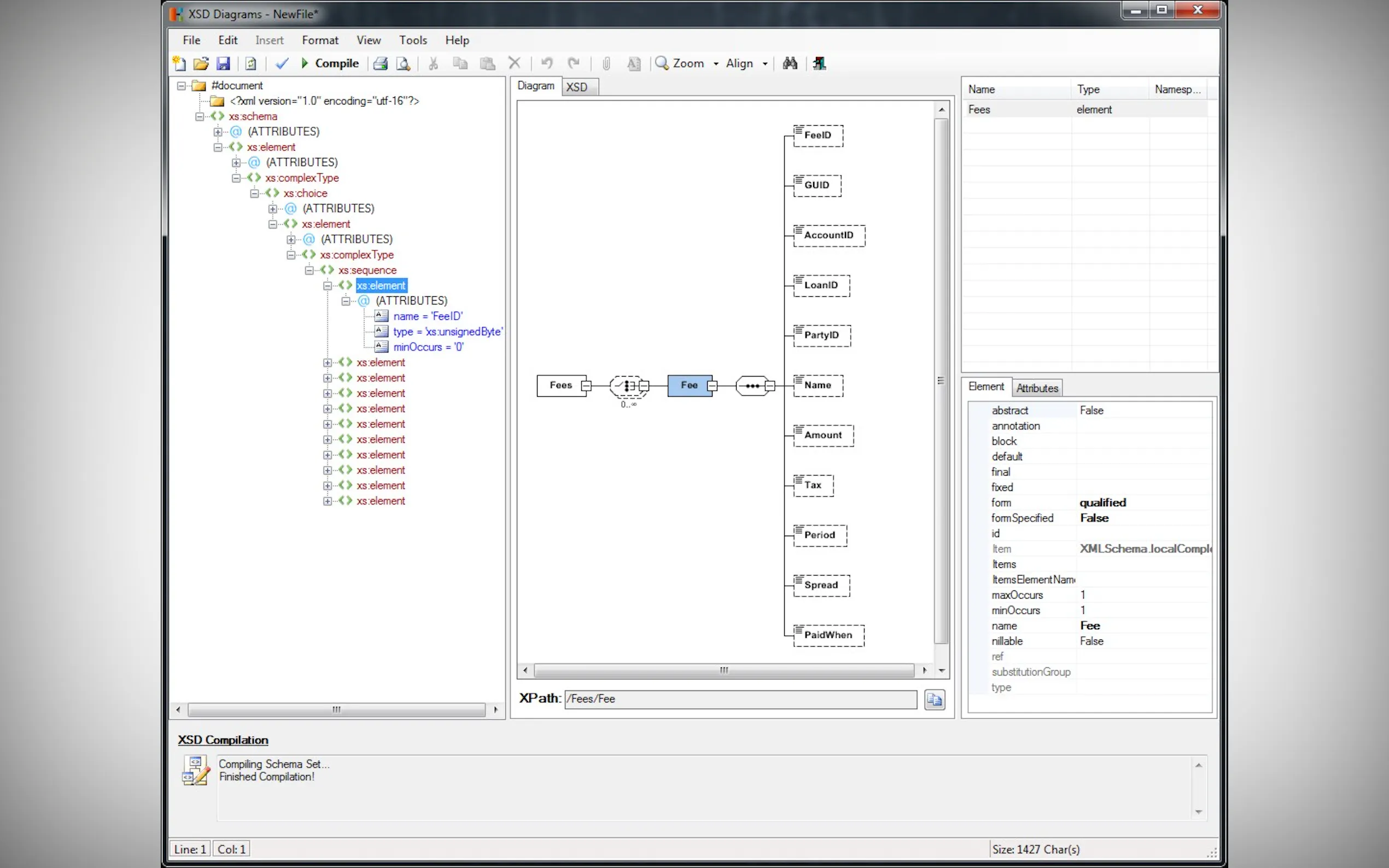This screenshot has height=868, width=1389.
Task: Open print preview
Action: coord(404,63)
